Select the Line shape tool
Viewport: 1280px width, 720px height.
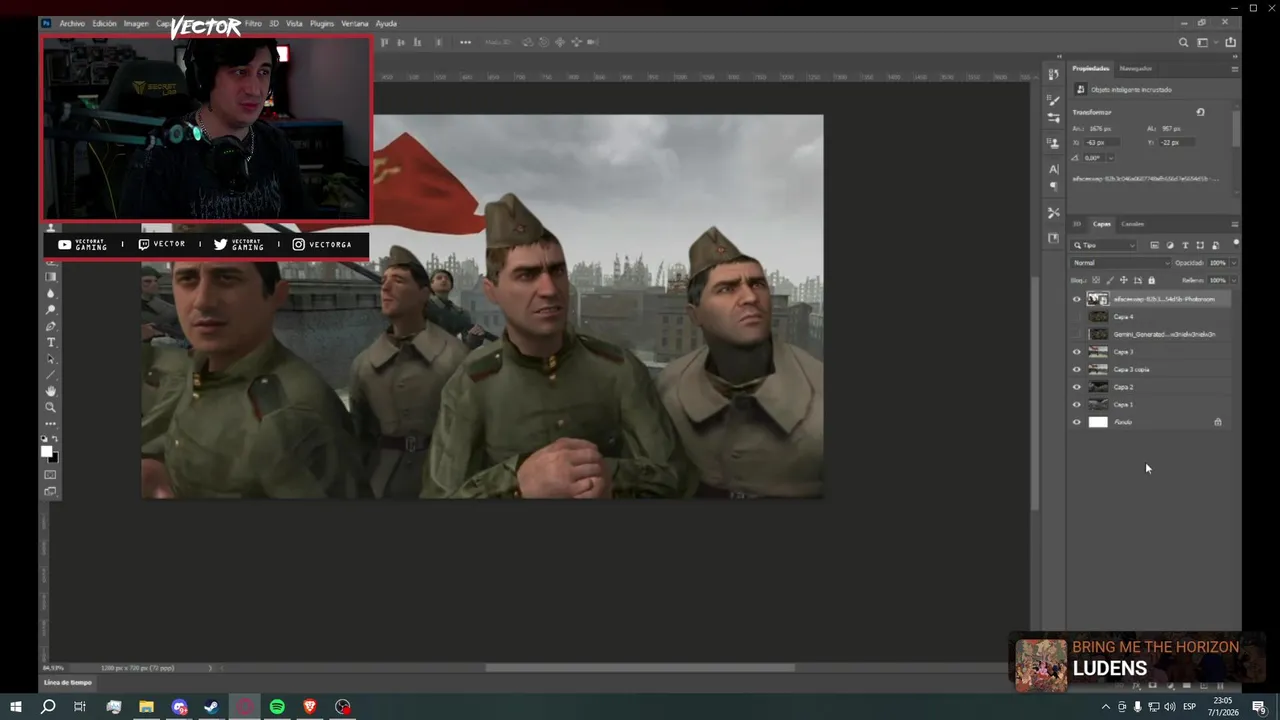coord(51,375)
